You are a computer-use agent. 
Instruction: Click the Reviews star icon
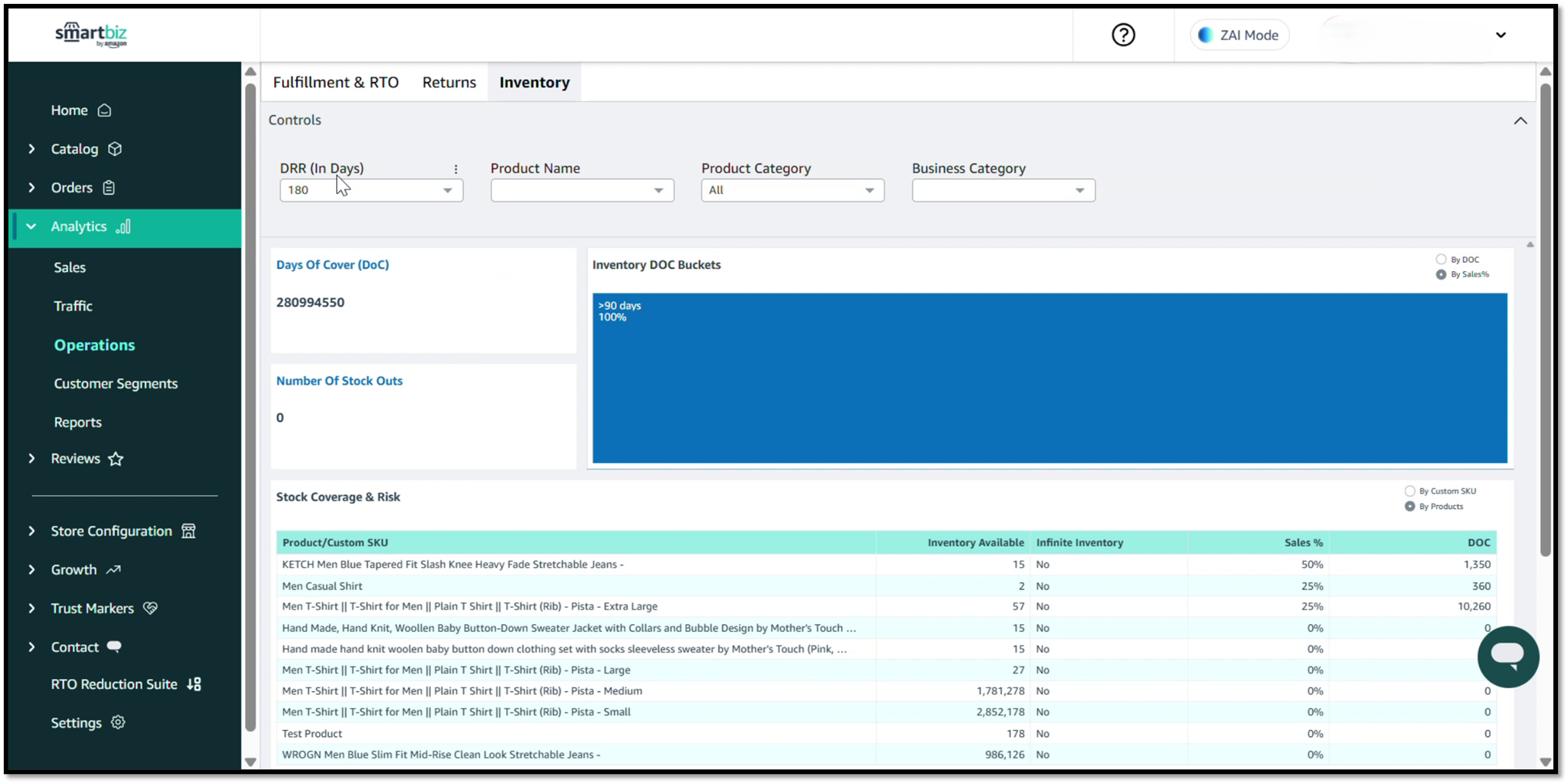click(116, 459)
